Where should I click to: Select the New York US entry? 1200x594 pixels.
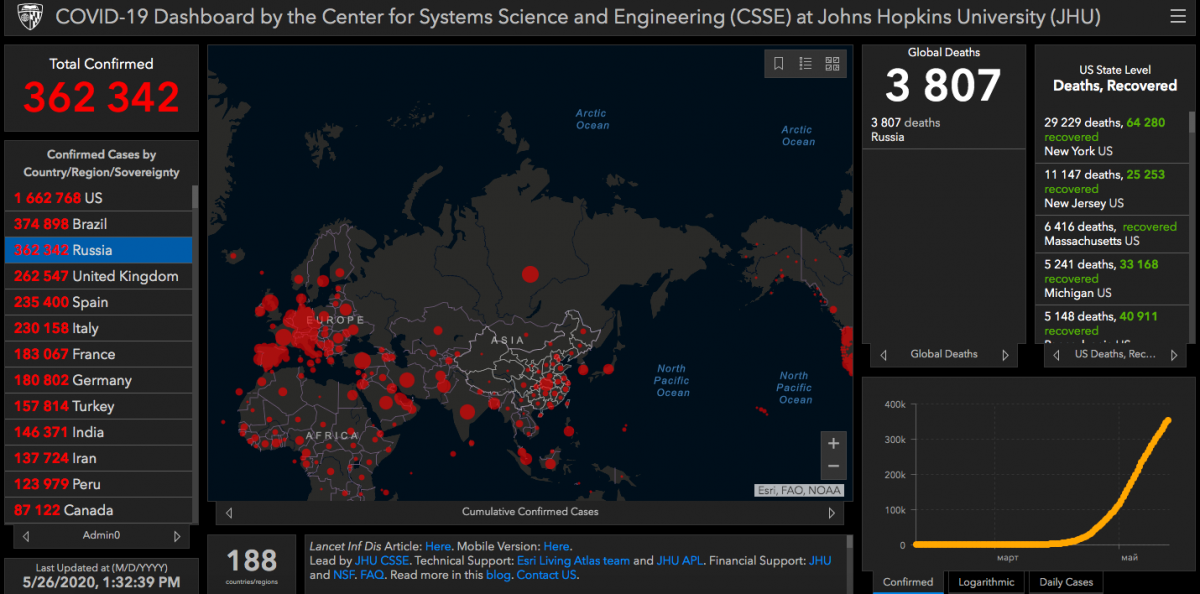tap(1111, 137)
